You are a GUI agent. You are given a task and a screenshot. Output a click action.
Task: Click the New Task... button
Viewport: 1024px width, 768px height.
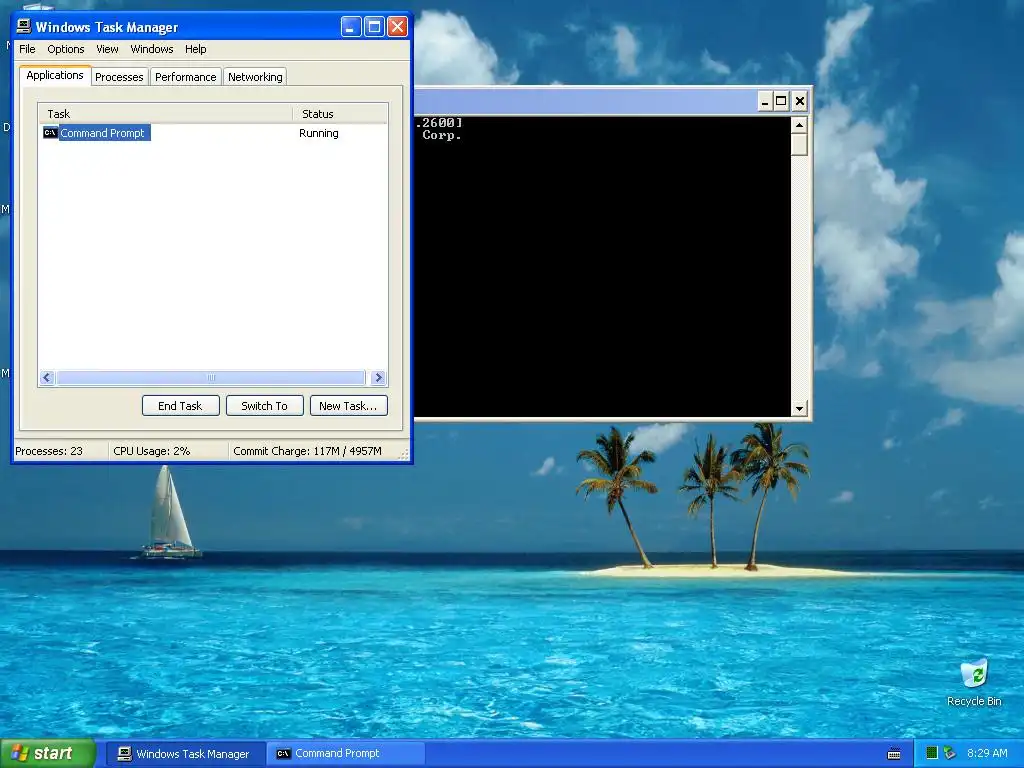pos(348,406)
